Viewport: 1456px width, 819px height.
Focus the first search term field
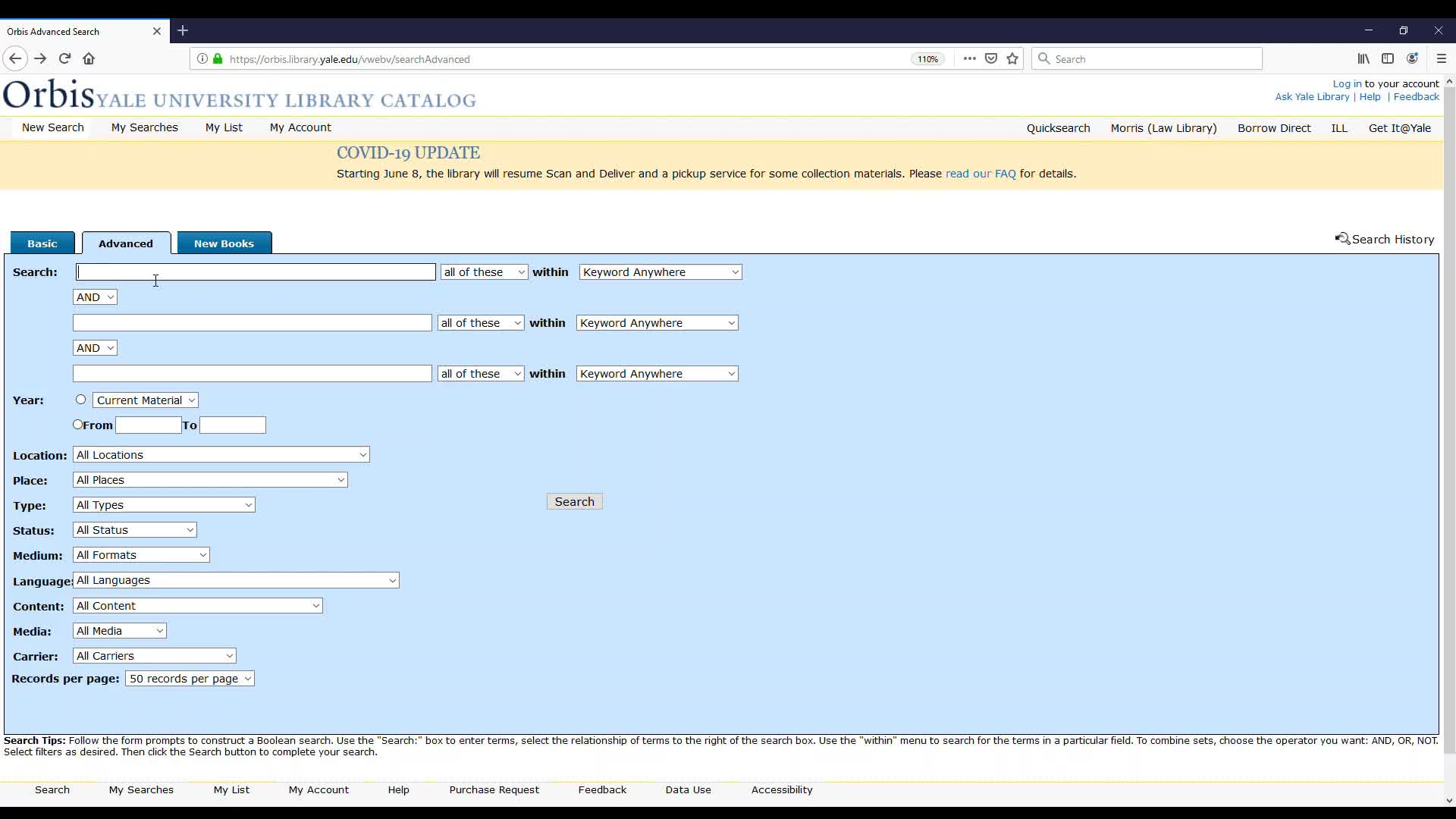point(256,272)
